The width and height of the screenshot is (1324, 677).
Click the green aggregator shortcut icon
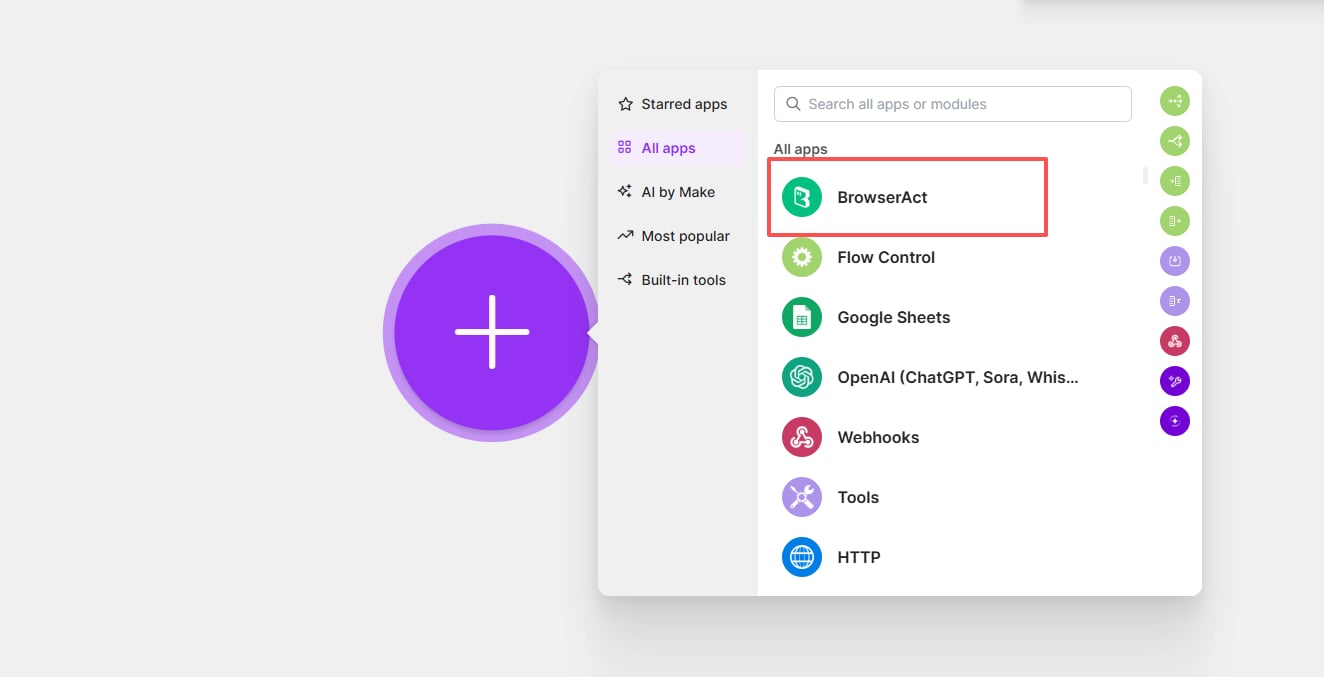1175,181
